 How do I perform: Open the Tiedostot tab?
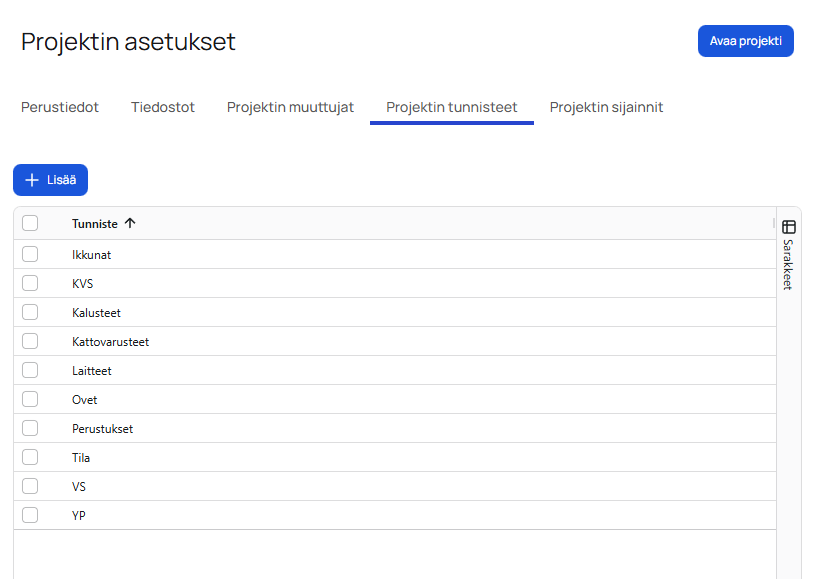162,107
